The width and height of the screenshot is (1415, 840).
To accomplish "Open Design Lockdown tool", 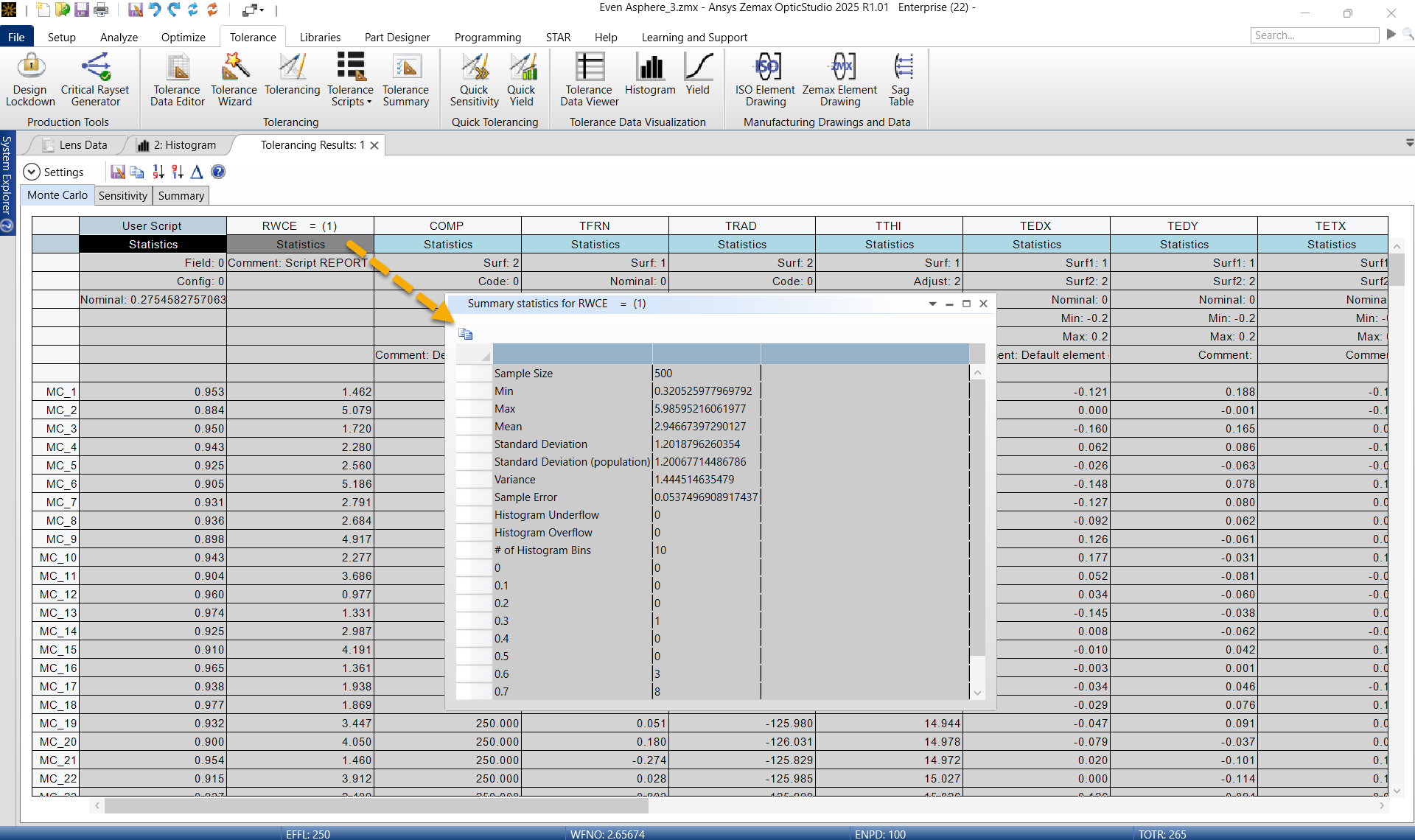I will tap(30, 80).
